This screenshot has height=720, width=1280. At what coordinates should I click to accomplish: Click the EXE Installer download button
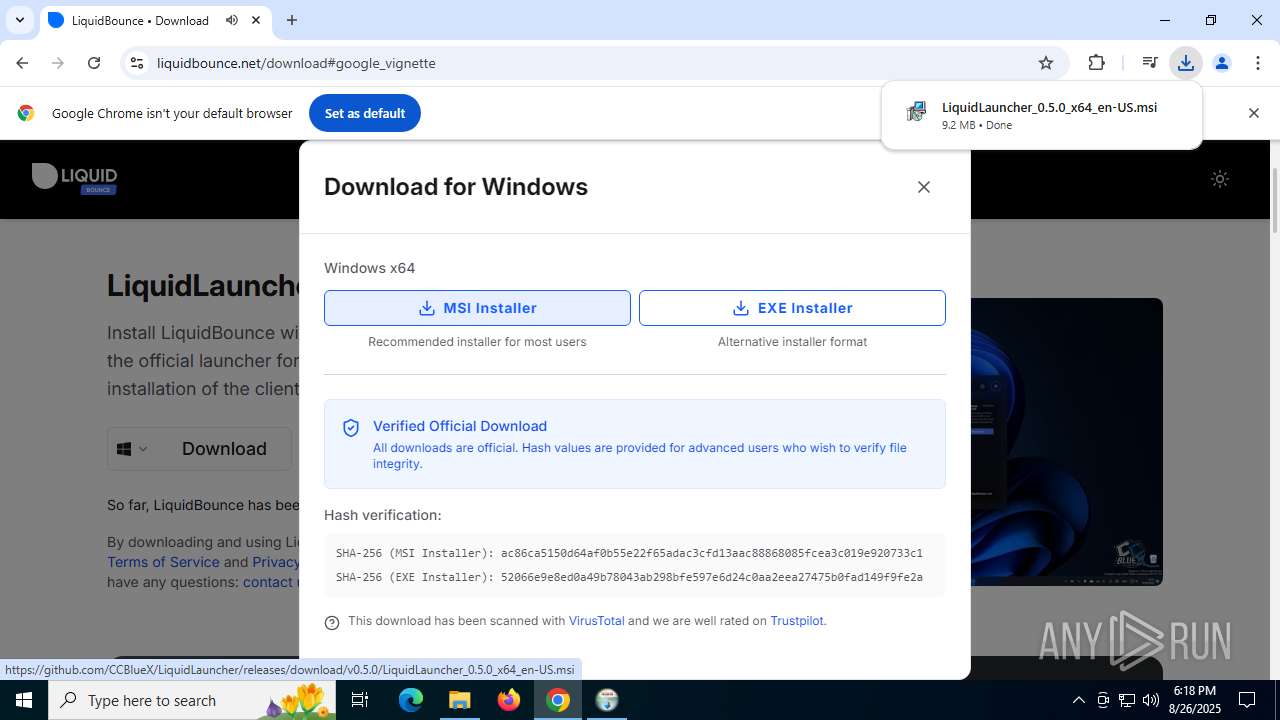tap(792, 308)
